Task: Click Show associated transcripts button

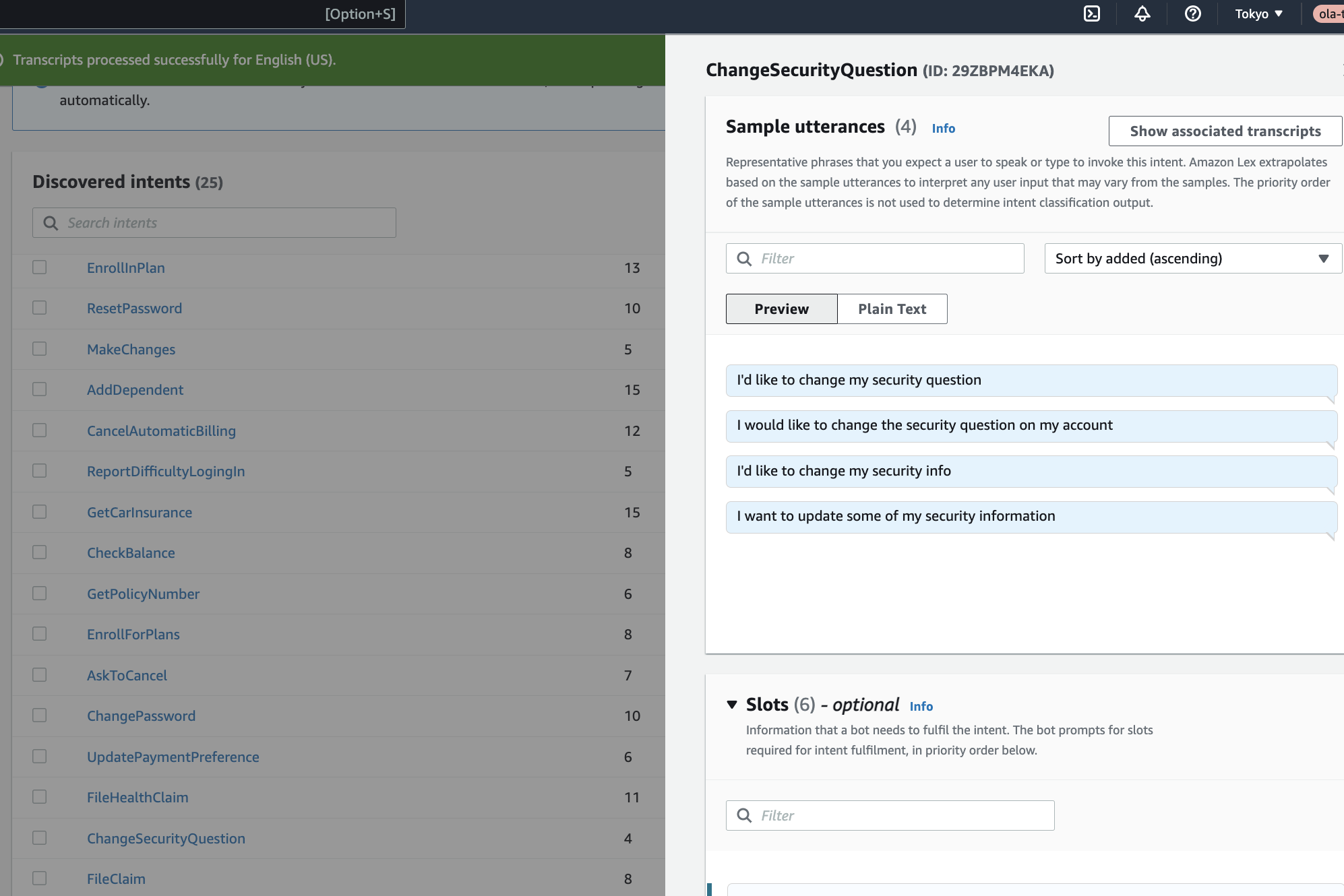Action: coord(1225,131)
